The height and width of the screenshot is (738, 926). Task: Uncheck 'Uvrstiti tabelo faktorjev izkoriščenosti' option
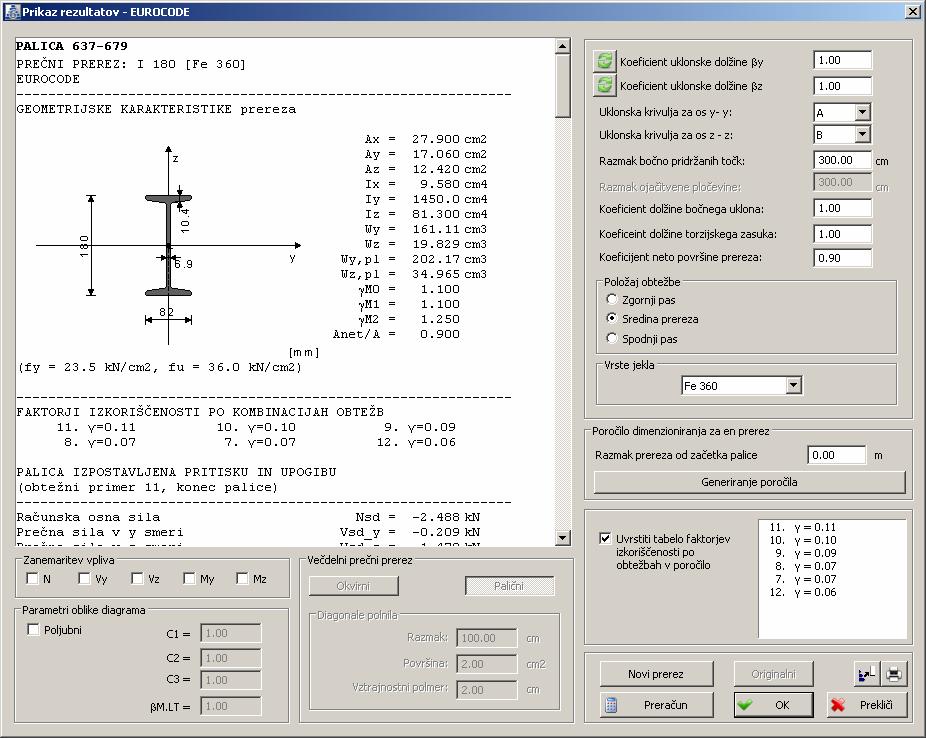coord(605,538)
